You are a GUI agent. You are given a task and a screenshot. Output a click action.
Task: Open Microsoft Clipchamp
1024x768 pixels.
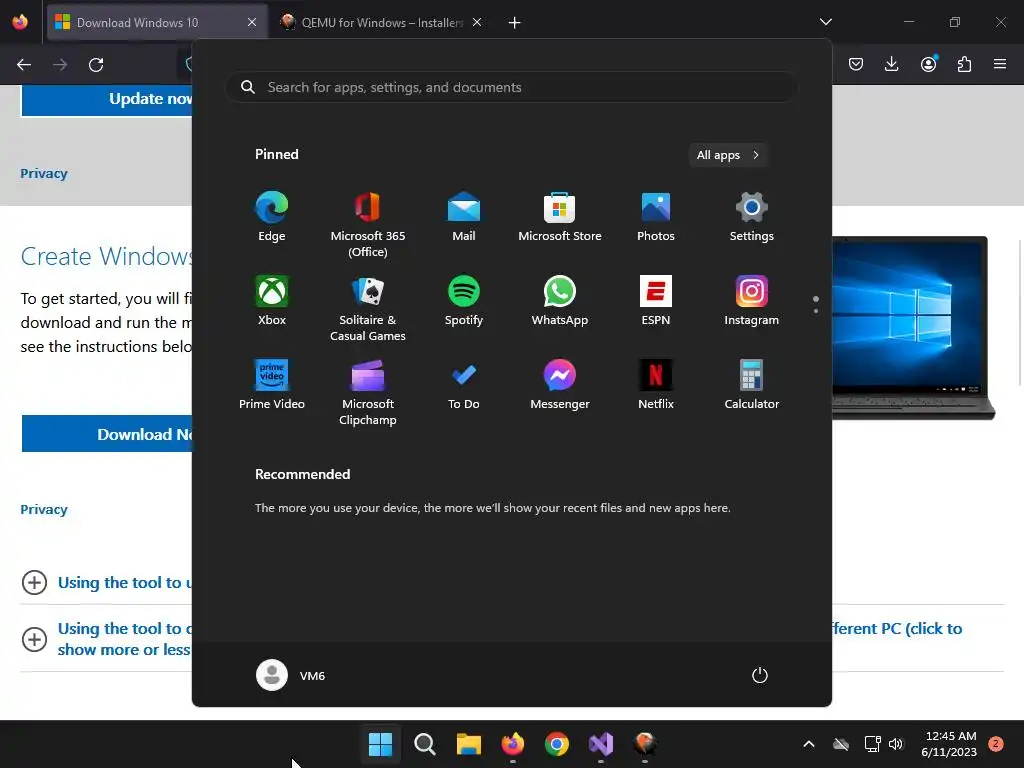click(x=368, y=392)
